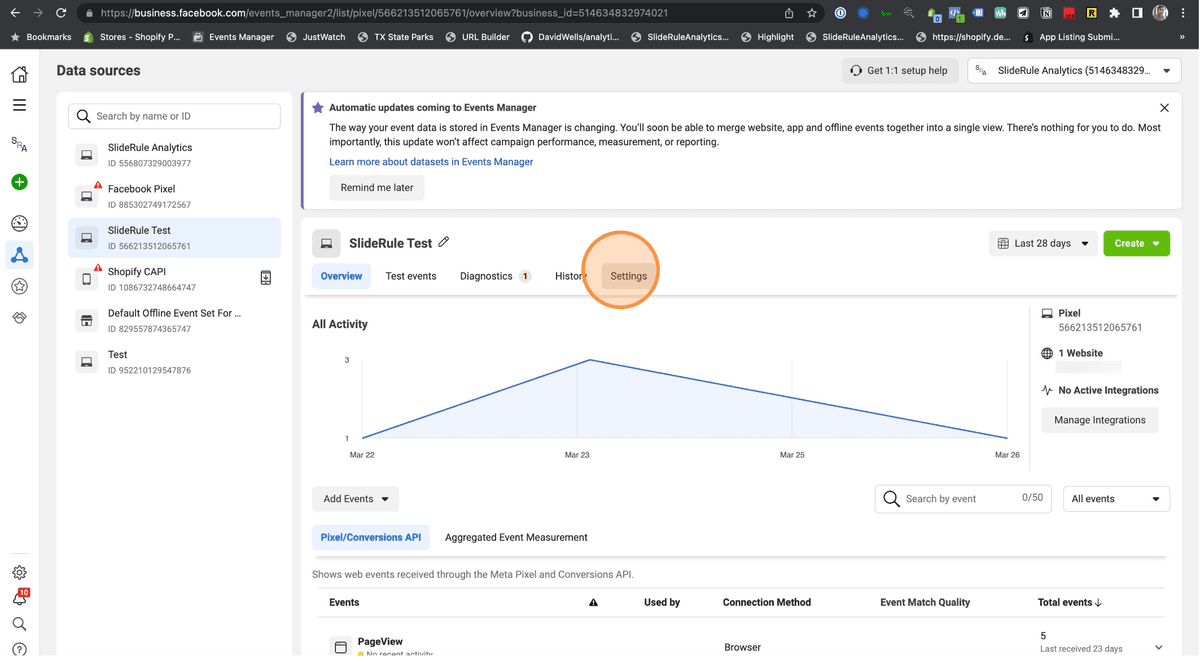1200x662 pixels.
Task: Select Default Offline Event Set data source
Action: pyautogui.click(x=174, y=320)
